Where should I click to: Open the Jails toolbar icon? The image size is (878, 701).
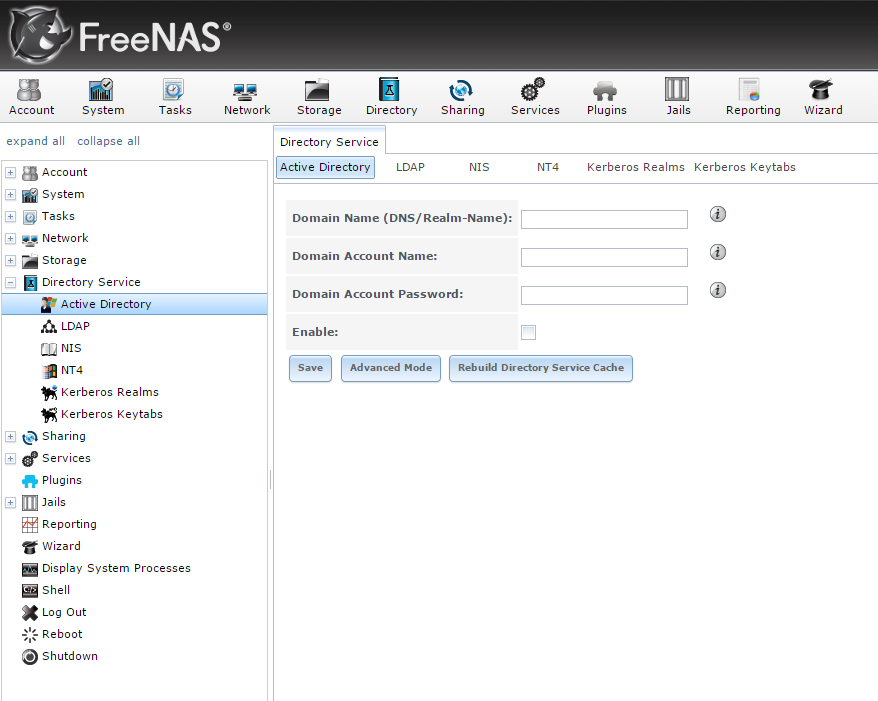pyautogui.click(x=678, y=97)
